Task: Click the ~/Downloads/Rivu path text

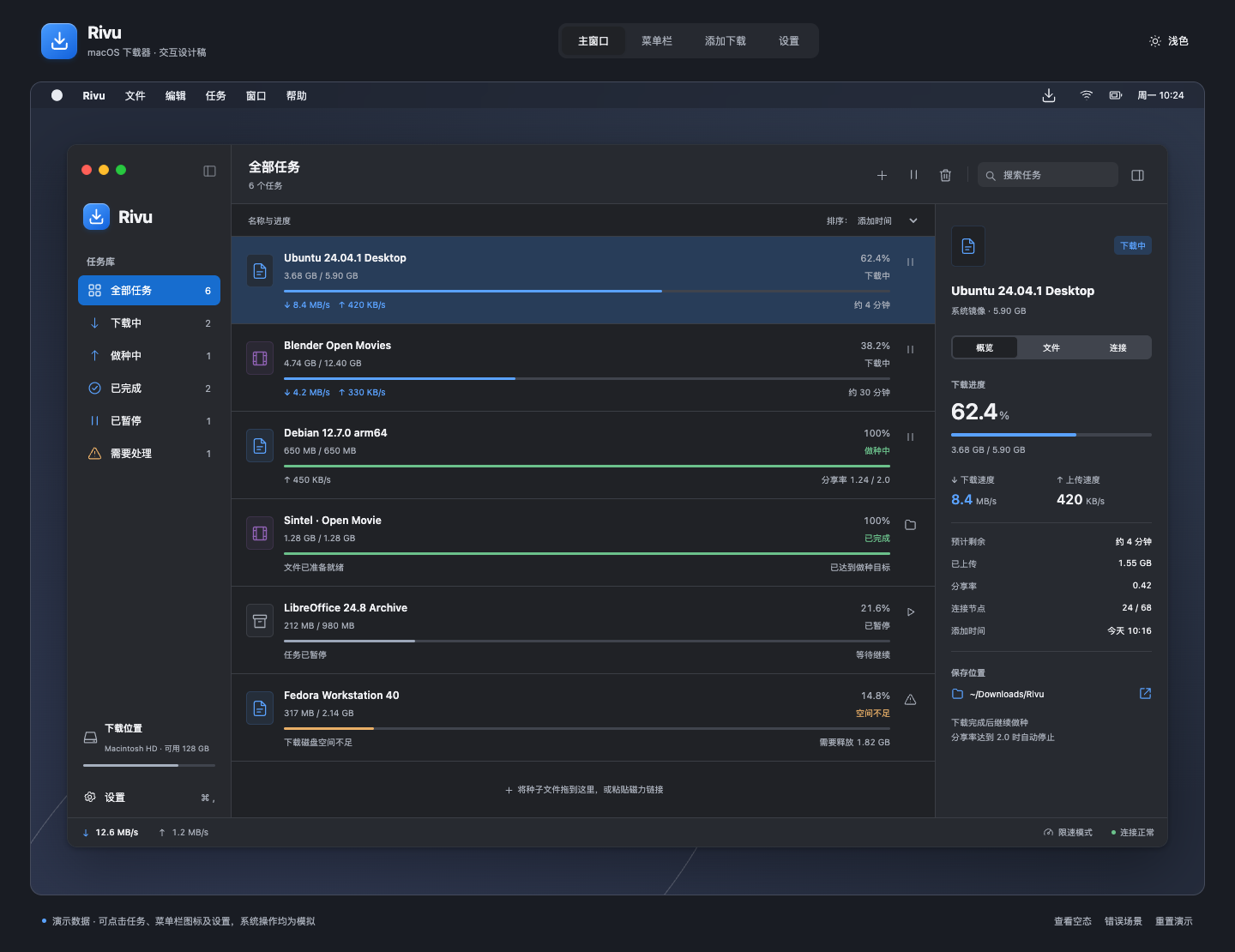Action: point(1007,694)
